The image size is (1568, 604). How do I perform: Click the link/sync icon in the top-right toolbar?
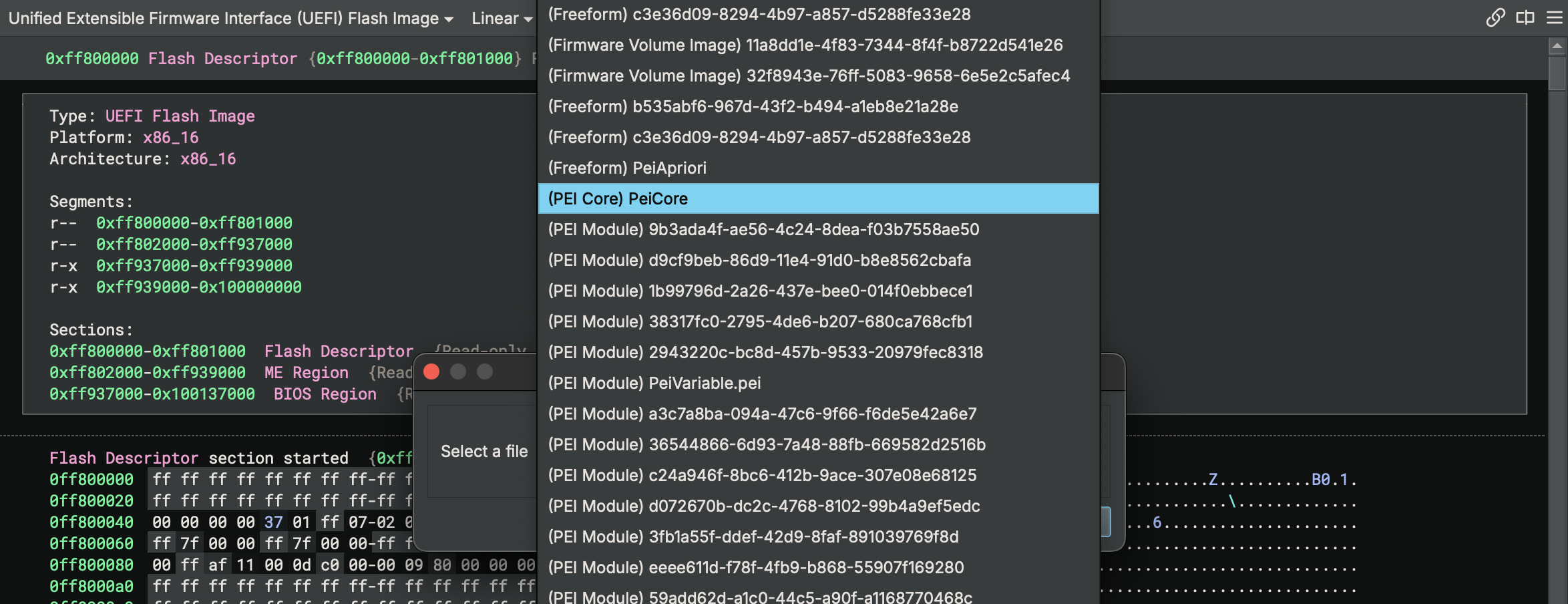tap(1494, 18)
